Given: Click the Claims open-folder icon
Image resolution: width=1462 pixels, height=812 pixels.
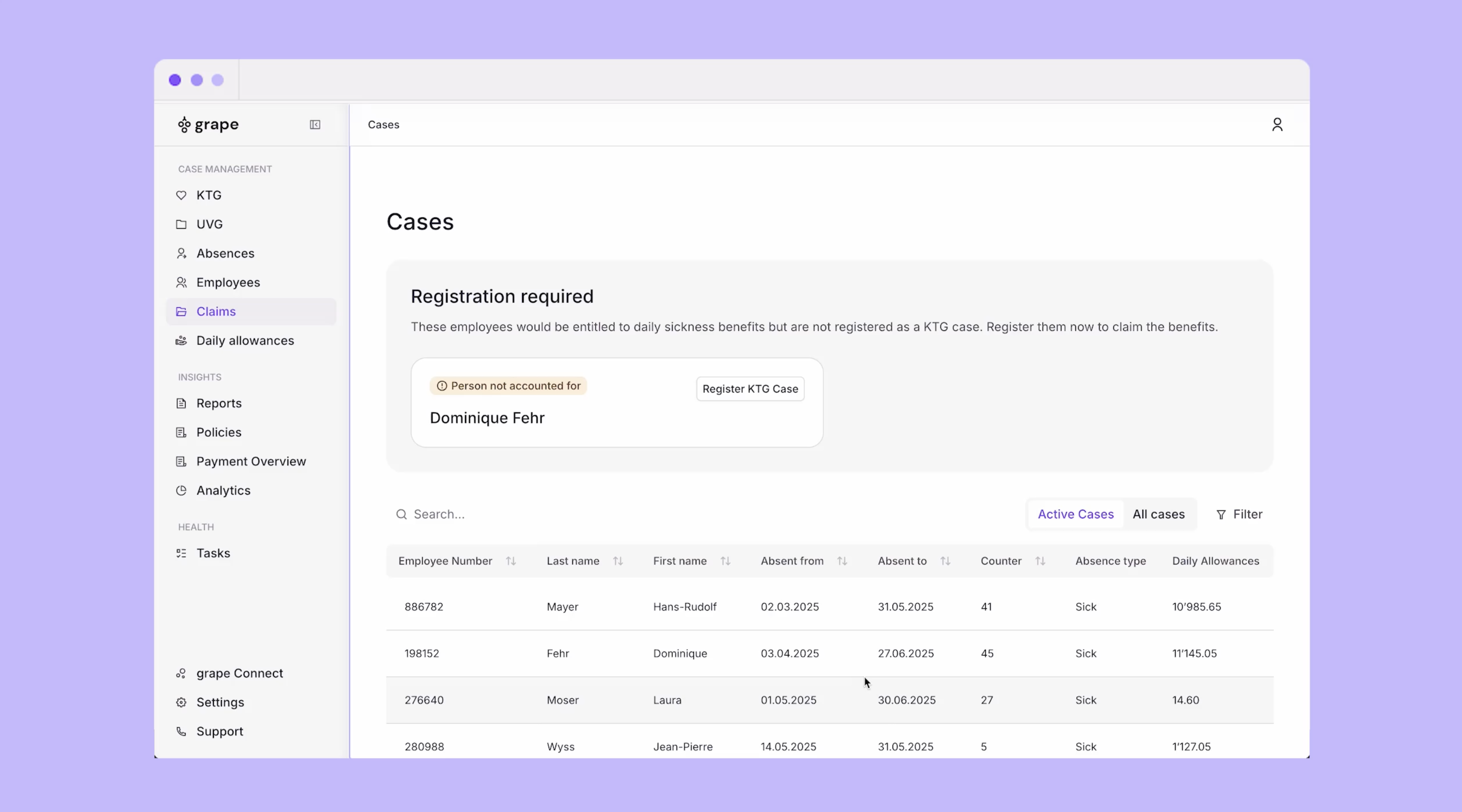Looking at the screenshot, I should 181,311.
